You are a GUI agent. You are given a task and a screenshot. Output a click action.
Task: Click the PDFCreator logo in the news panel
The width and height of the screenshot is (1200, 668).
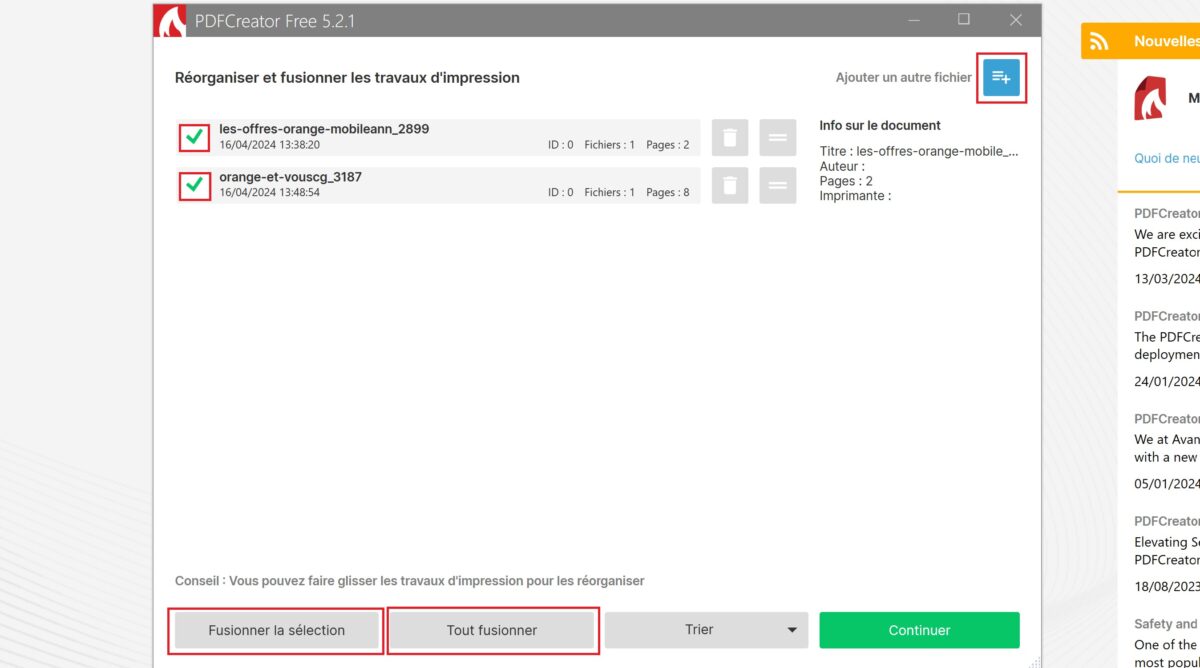(1150, 98)
